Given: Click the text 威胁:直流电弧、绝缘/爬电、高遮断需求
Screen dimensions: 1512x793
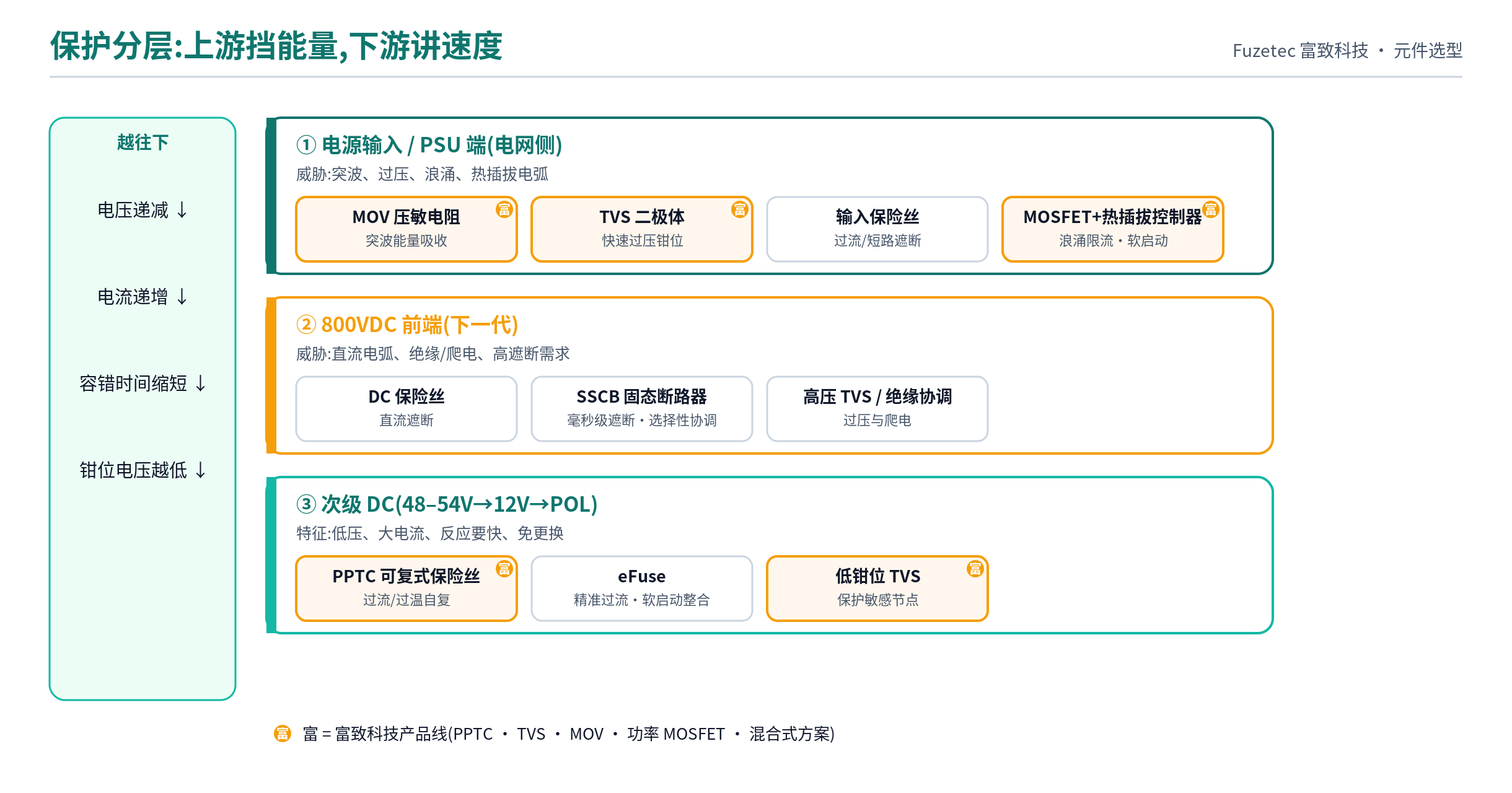Looking at the screenshot, I should tap(433, 354).
